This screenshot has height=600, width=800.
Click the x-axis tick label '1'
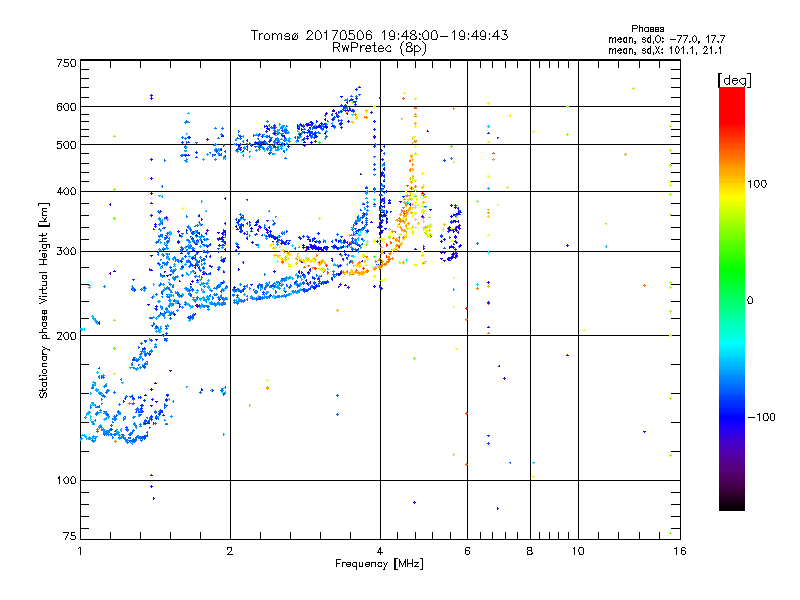point(80,551)
